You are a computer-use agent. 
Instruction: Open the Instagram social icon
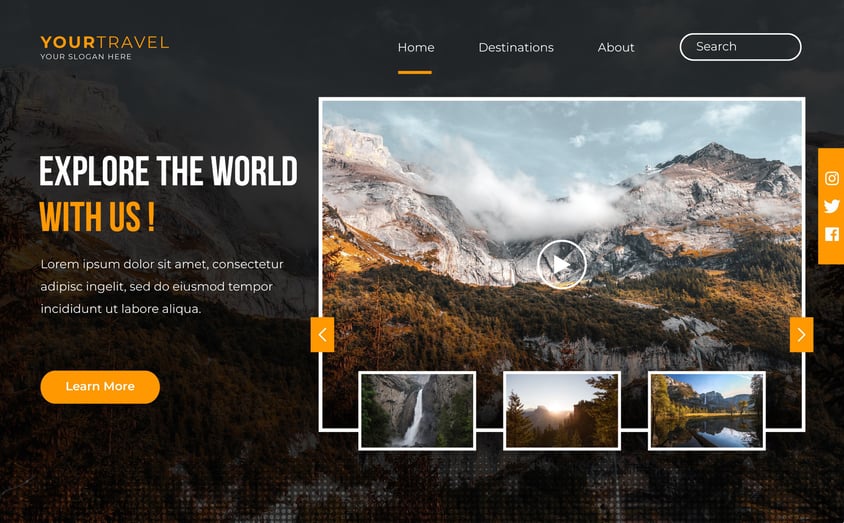[832, 178]
